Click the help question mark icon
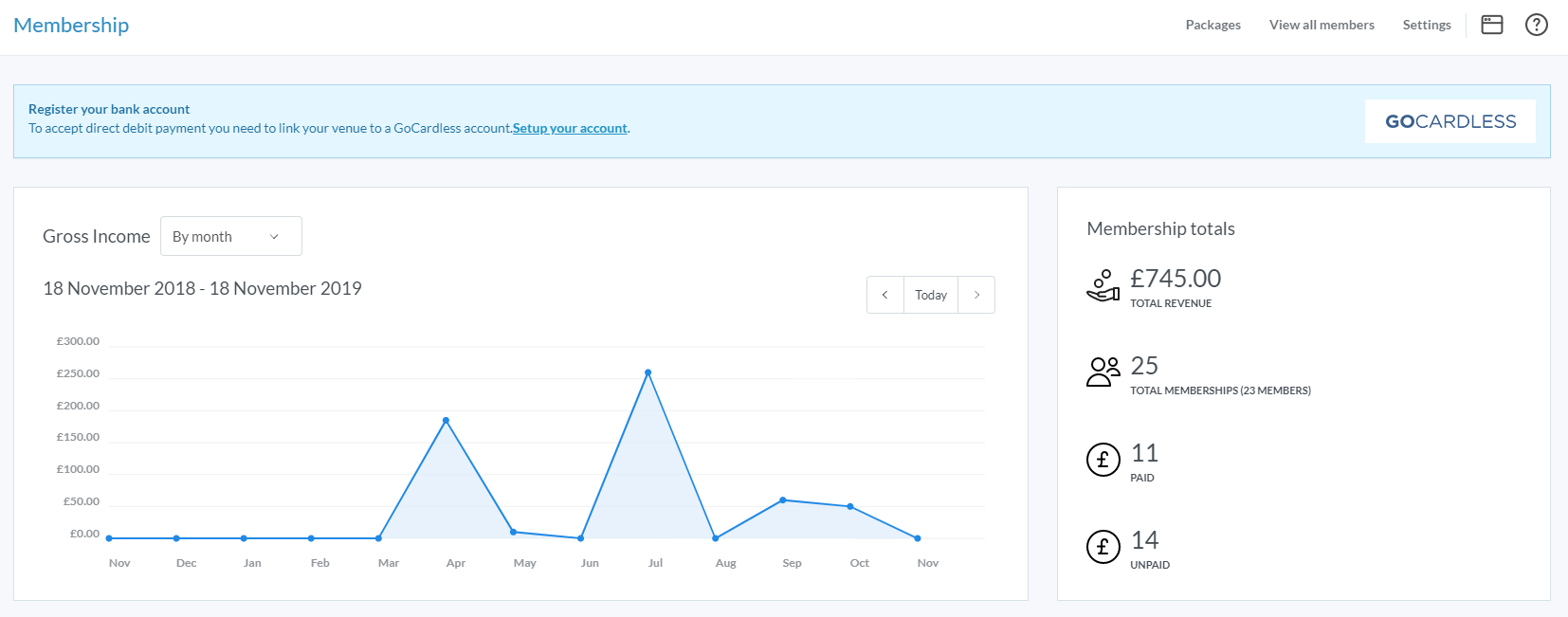 click(1536, 25)
